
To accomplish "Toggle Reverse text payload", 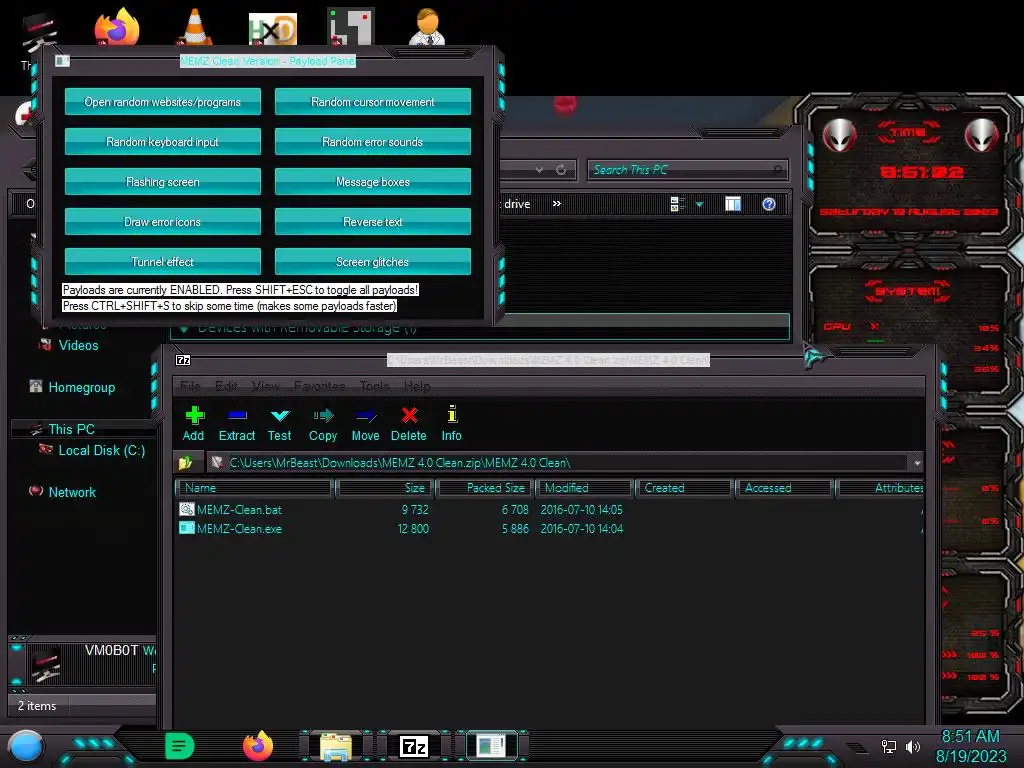I will 372,221.
